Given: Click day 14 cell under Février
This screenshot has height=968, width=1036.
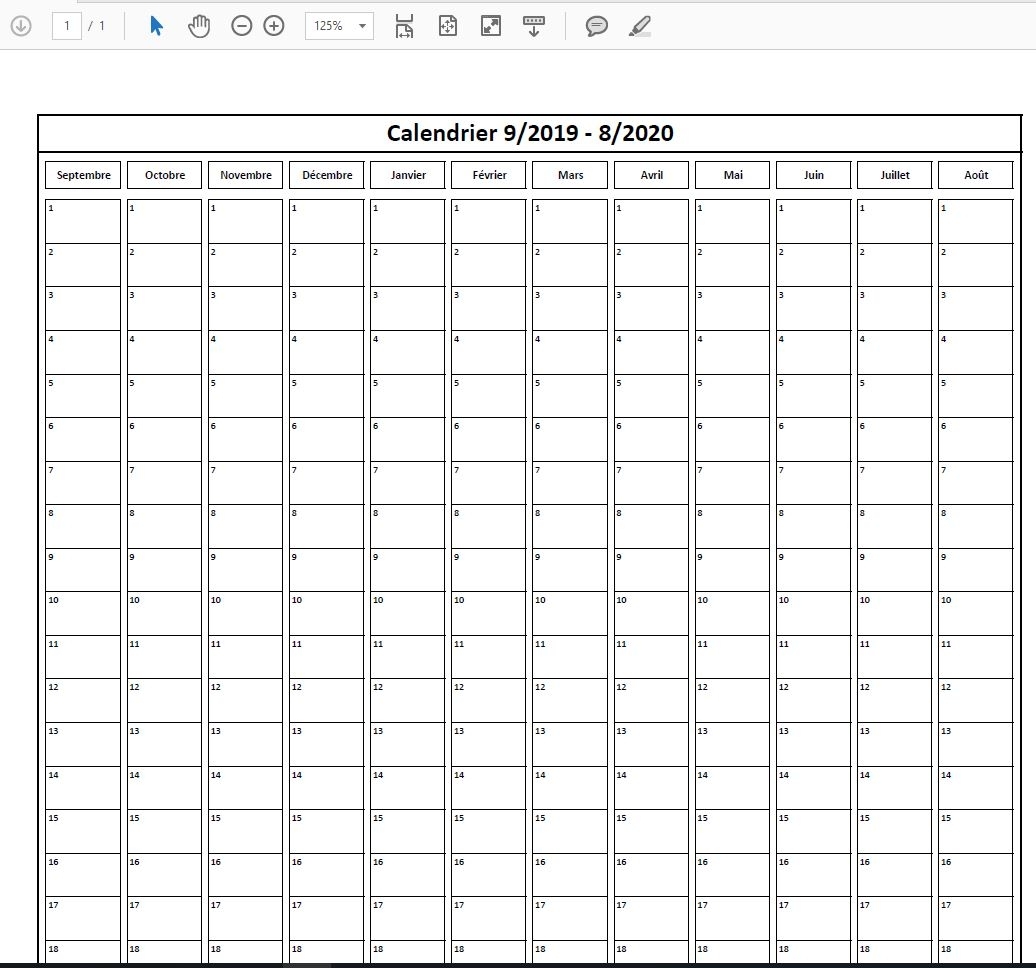Looking at the screenshot, I should pyautogui.click(x=489, y=788).
